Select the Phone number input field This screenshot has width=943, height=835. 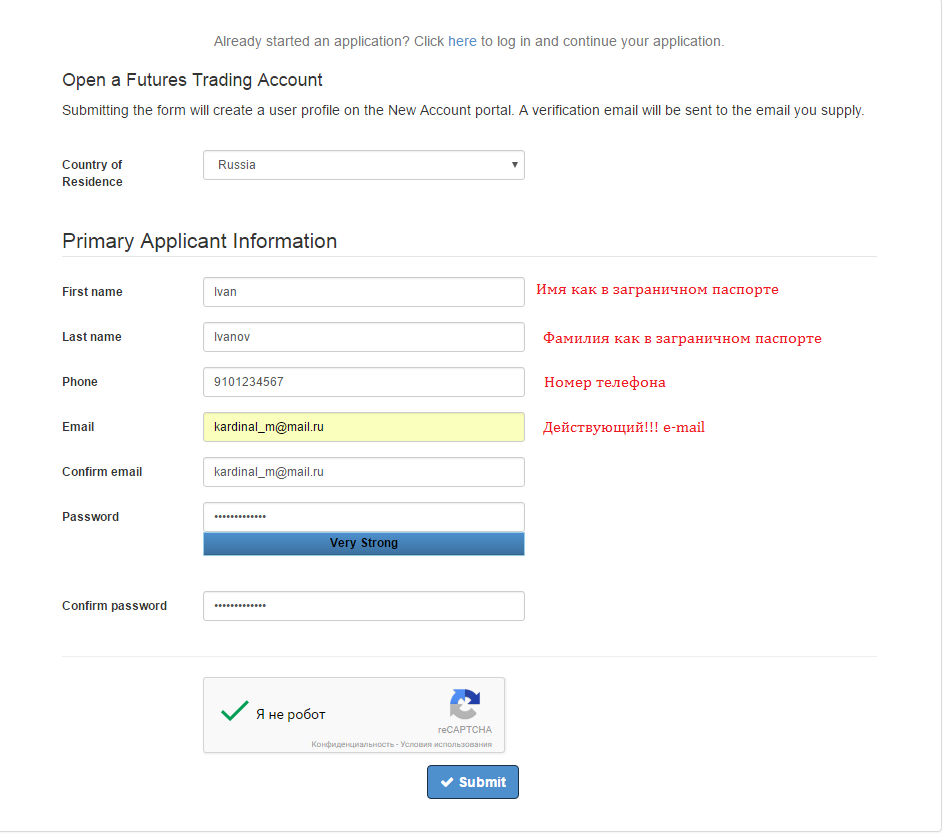click(364, 382)
